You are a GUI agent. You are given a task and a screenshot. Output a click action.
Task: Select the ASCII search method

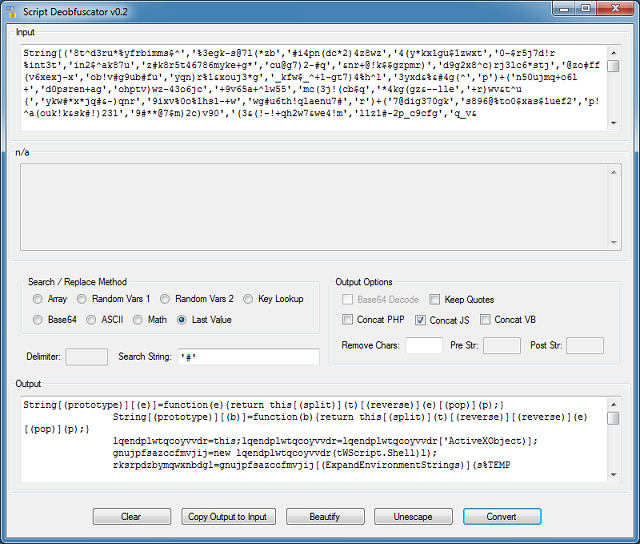click(x=93, y=320)
